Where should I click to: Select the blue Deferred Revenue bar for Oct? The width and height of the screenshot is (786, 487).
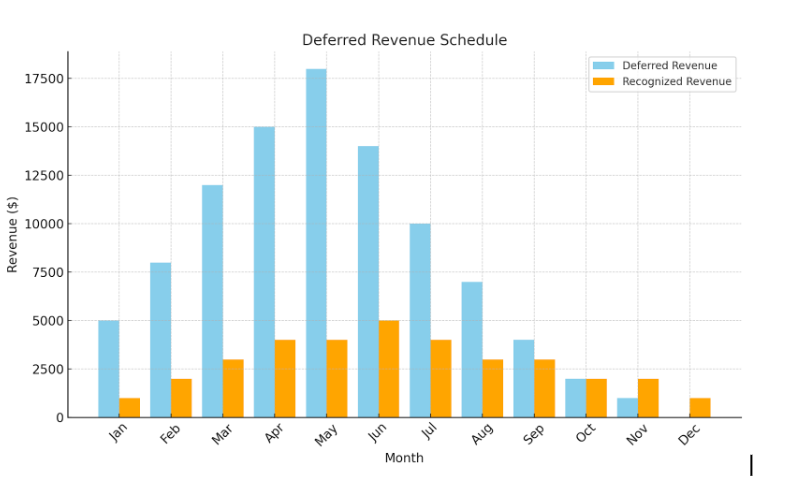click(x=575, y=398)
